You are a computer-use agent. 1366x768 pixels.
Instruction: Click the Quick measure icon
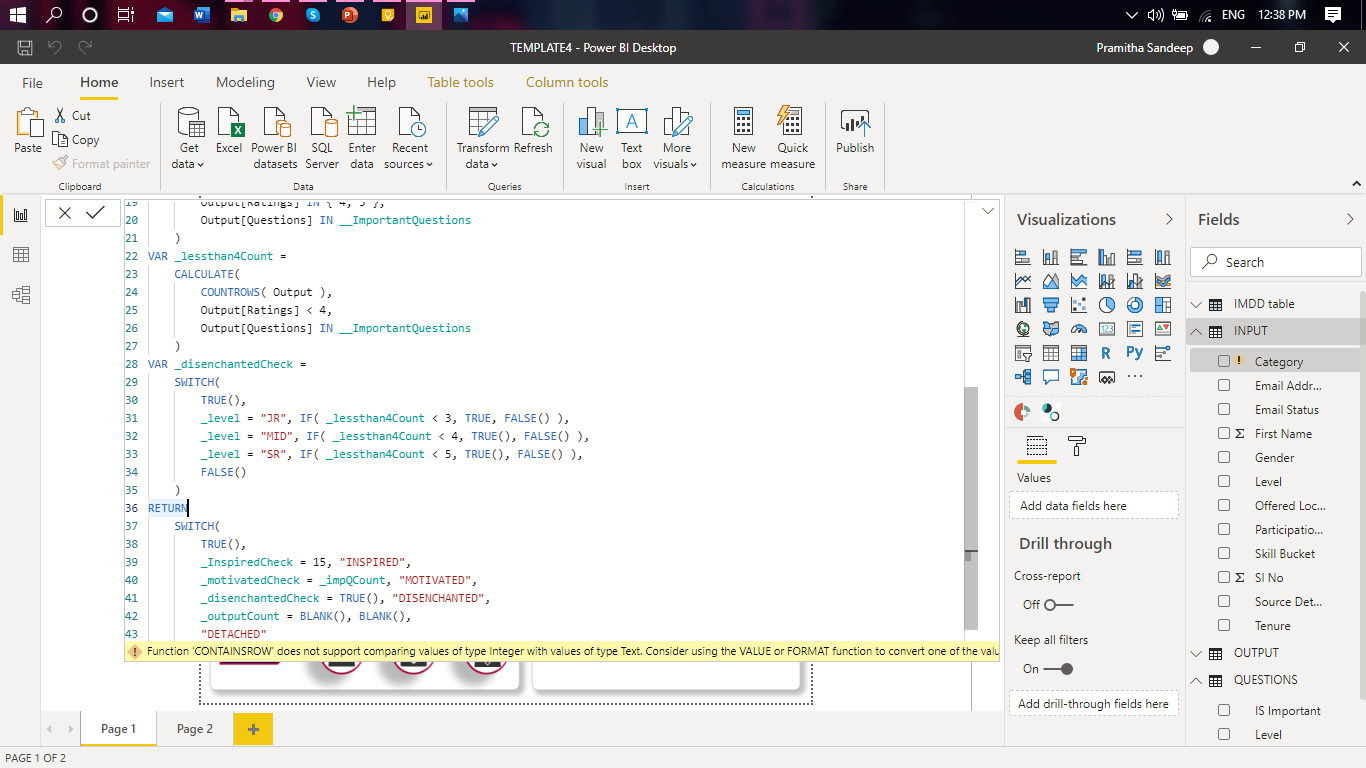coord(792,137)
